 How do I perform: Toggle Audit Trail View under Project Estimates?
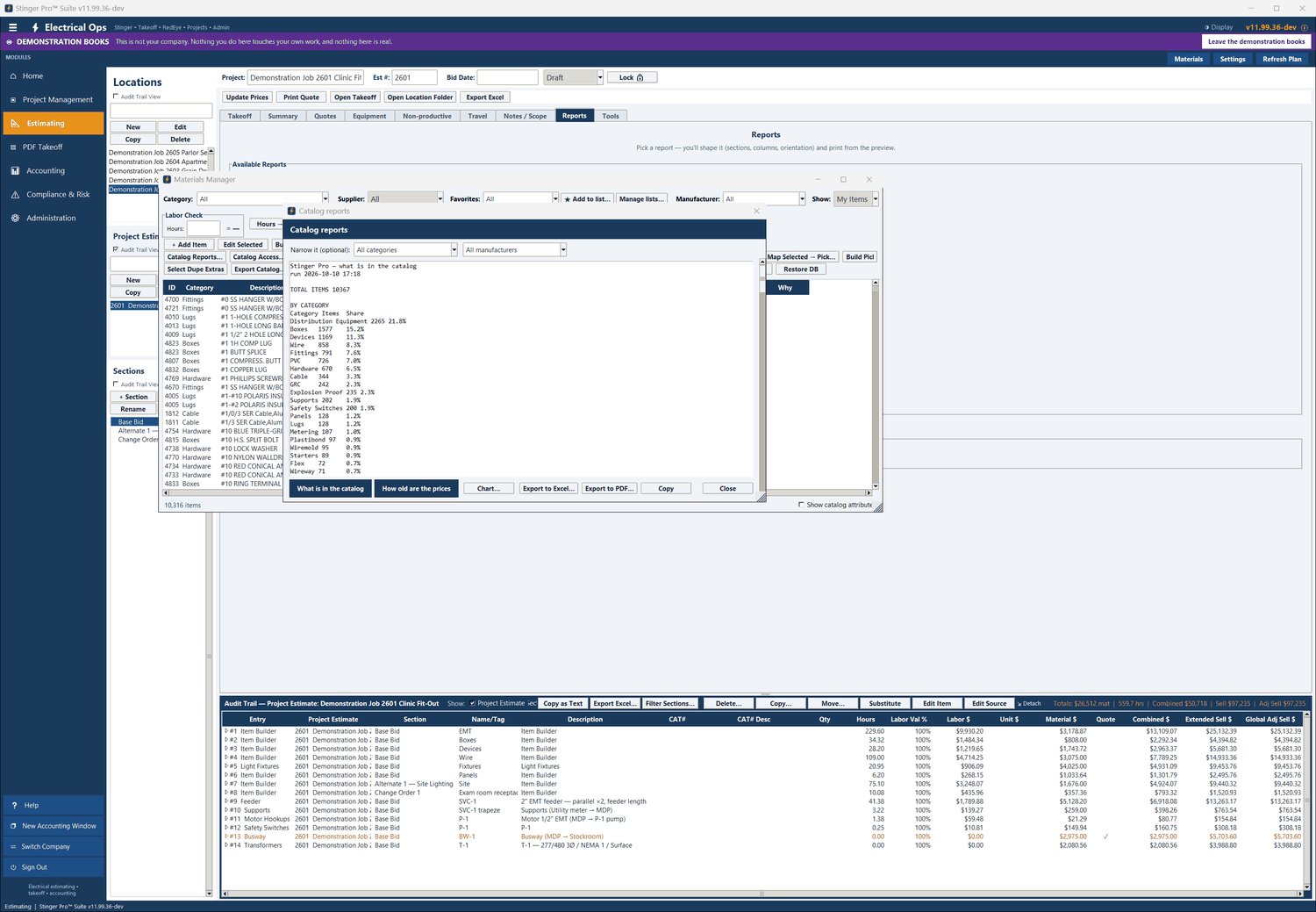tap(116, 249)
